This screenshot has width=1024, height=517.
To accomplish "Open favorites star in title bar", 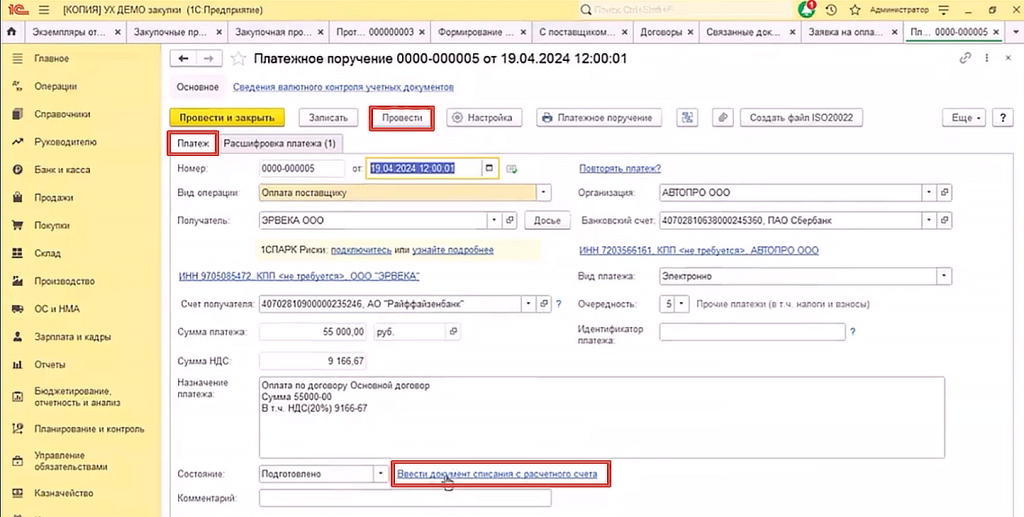I will 855,10.
